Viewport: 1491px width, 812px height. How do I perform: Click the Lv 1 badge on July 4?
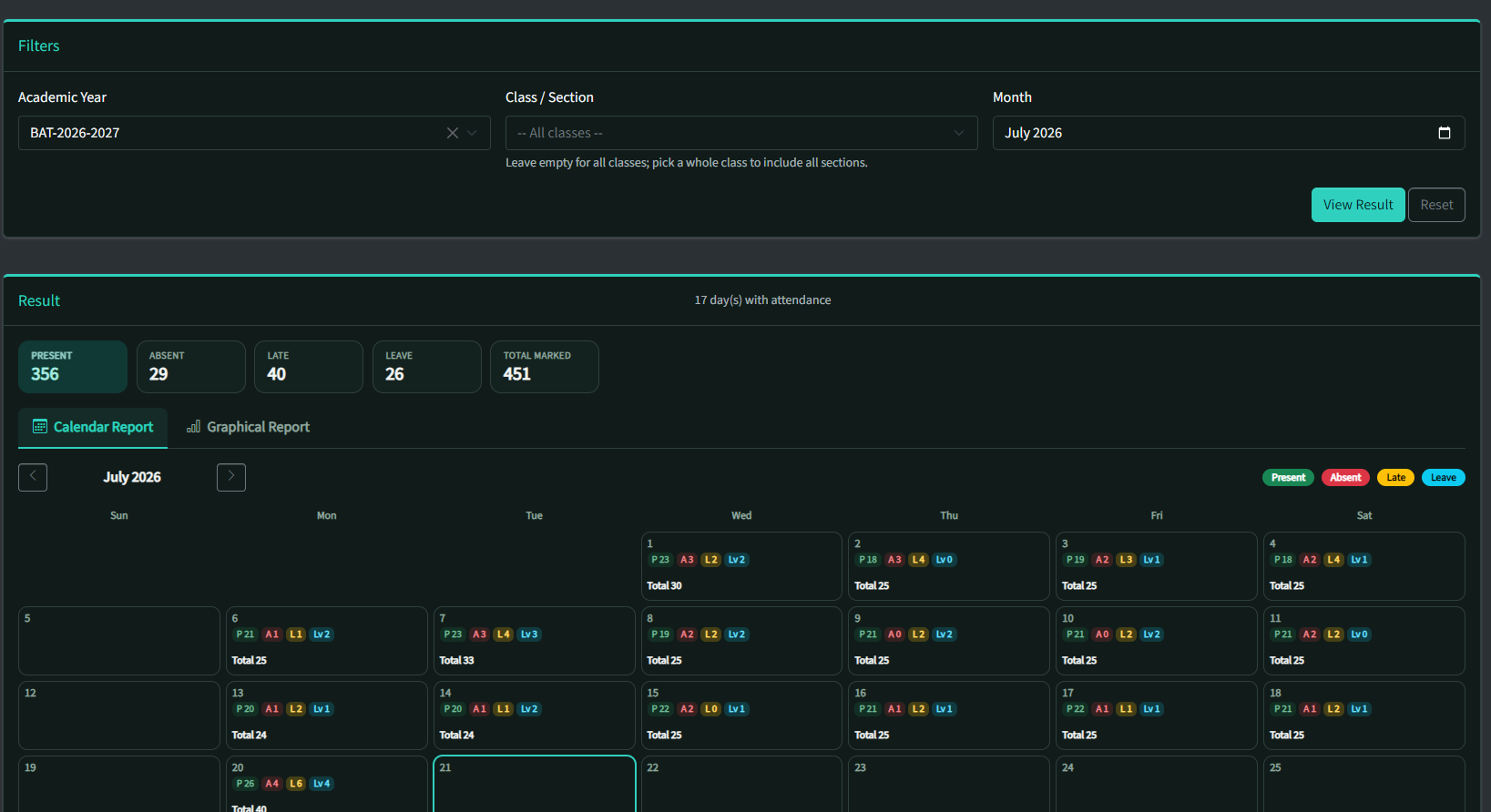(1359, 560)
